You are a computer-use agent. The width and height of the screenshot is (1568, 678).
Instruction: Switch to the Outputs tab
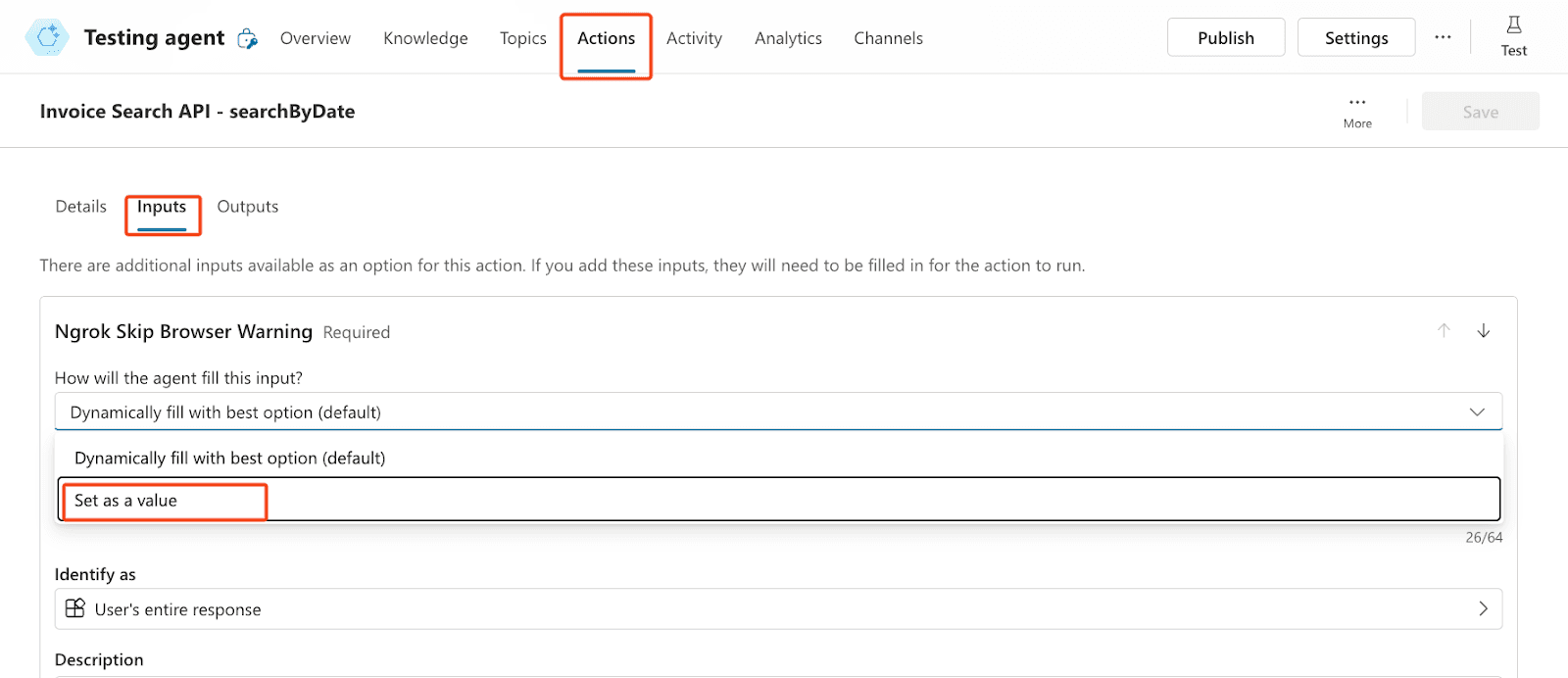pos(248,207)
